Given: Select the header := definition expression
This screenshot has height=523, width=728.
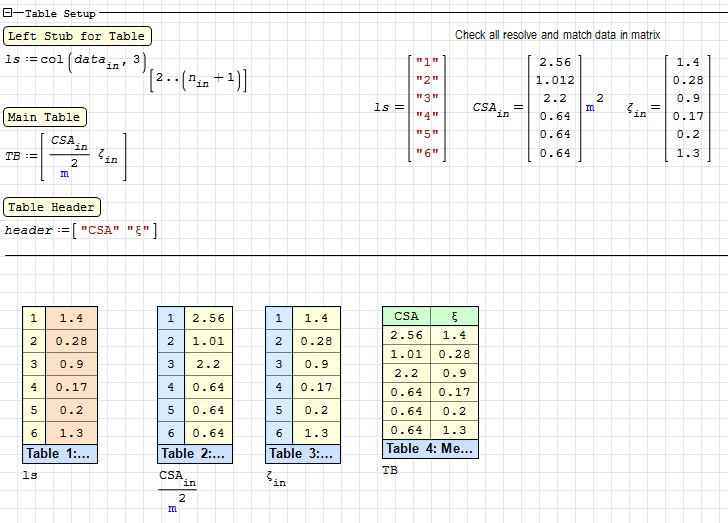Looking at the screenshot, I should tap(80, 231).
